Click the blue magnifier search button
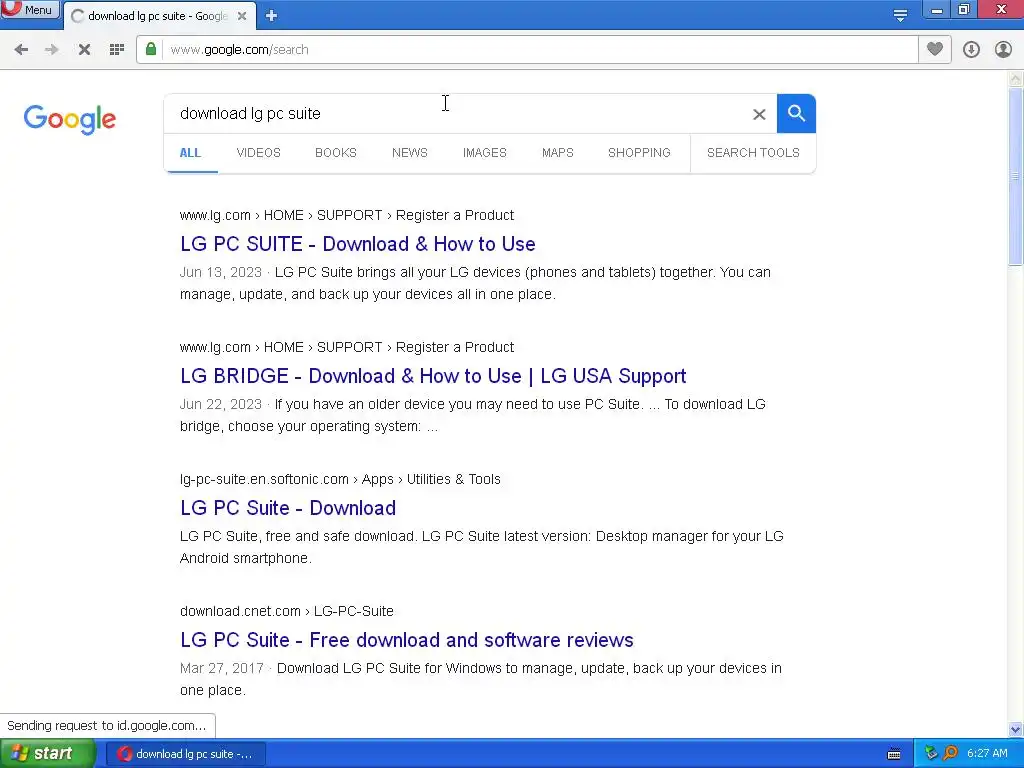Image resolution: width=1024 pixels, height=768 pixels. pyautogui.click(x=796, y=114)
